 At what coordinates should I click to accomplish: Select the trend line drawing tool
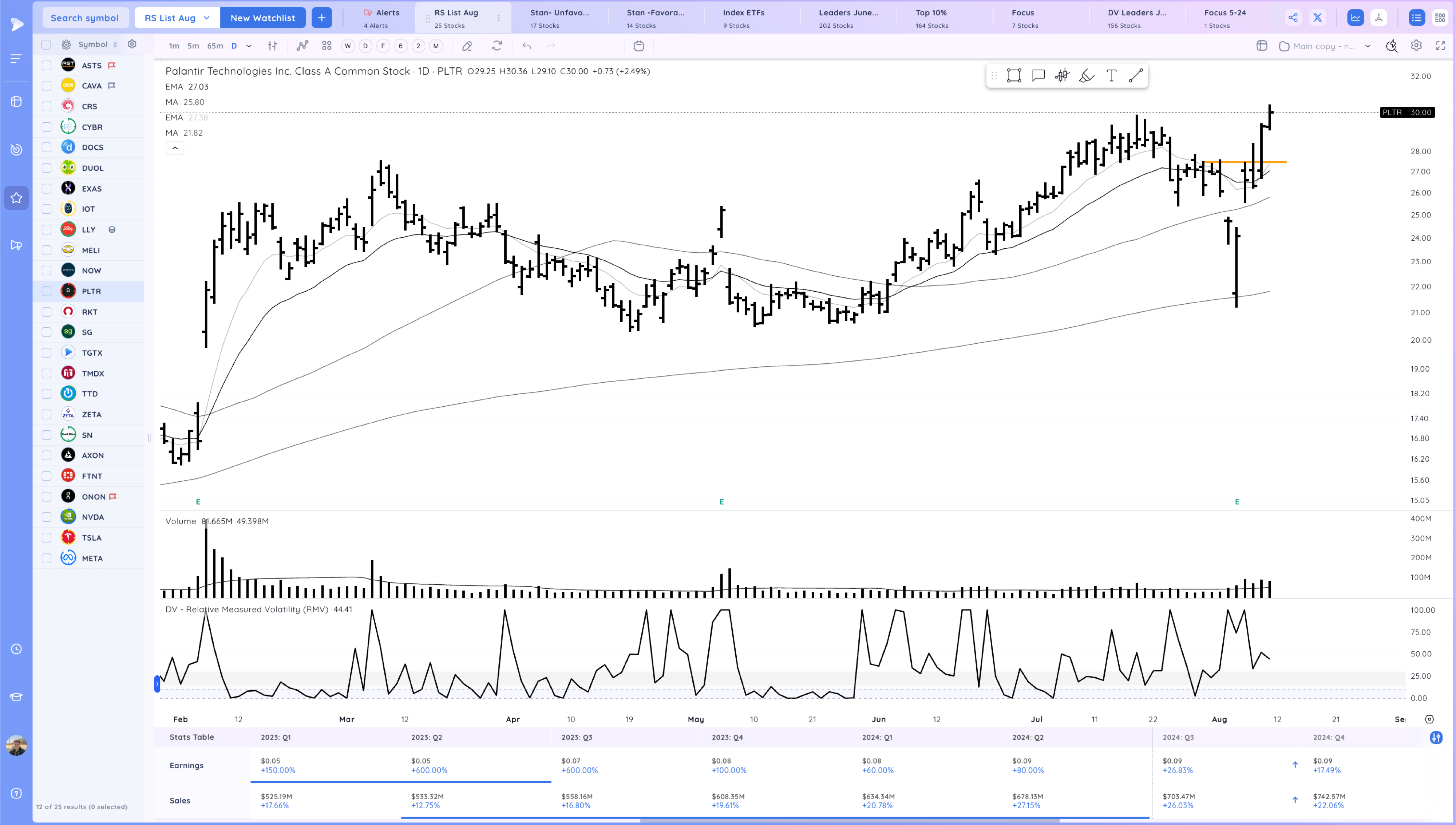click(x=1135, y=76)
